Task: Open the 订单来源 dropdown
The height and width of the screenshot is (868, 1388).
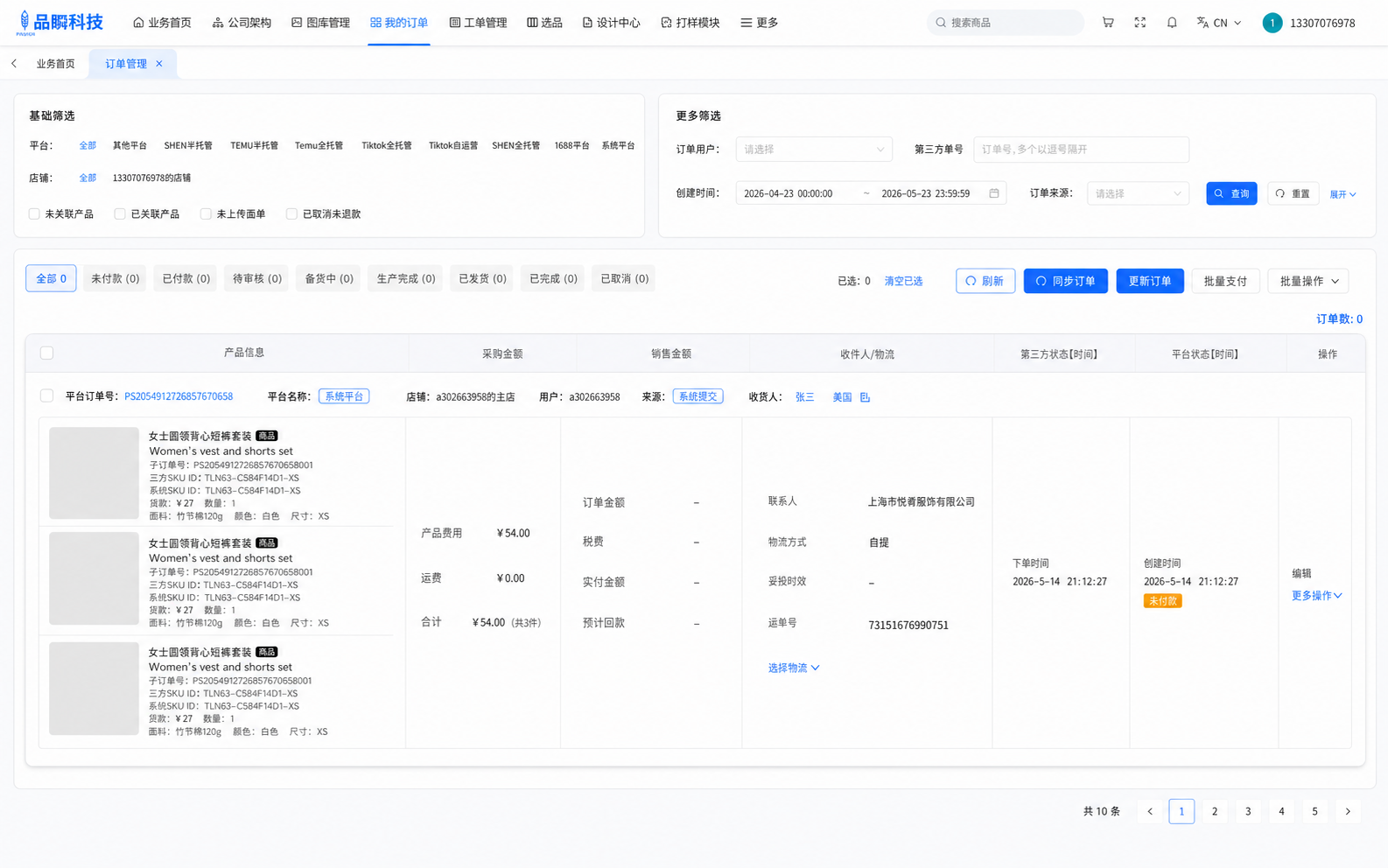Action: tap(1138, 193)
